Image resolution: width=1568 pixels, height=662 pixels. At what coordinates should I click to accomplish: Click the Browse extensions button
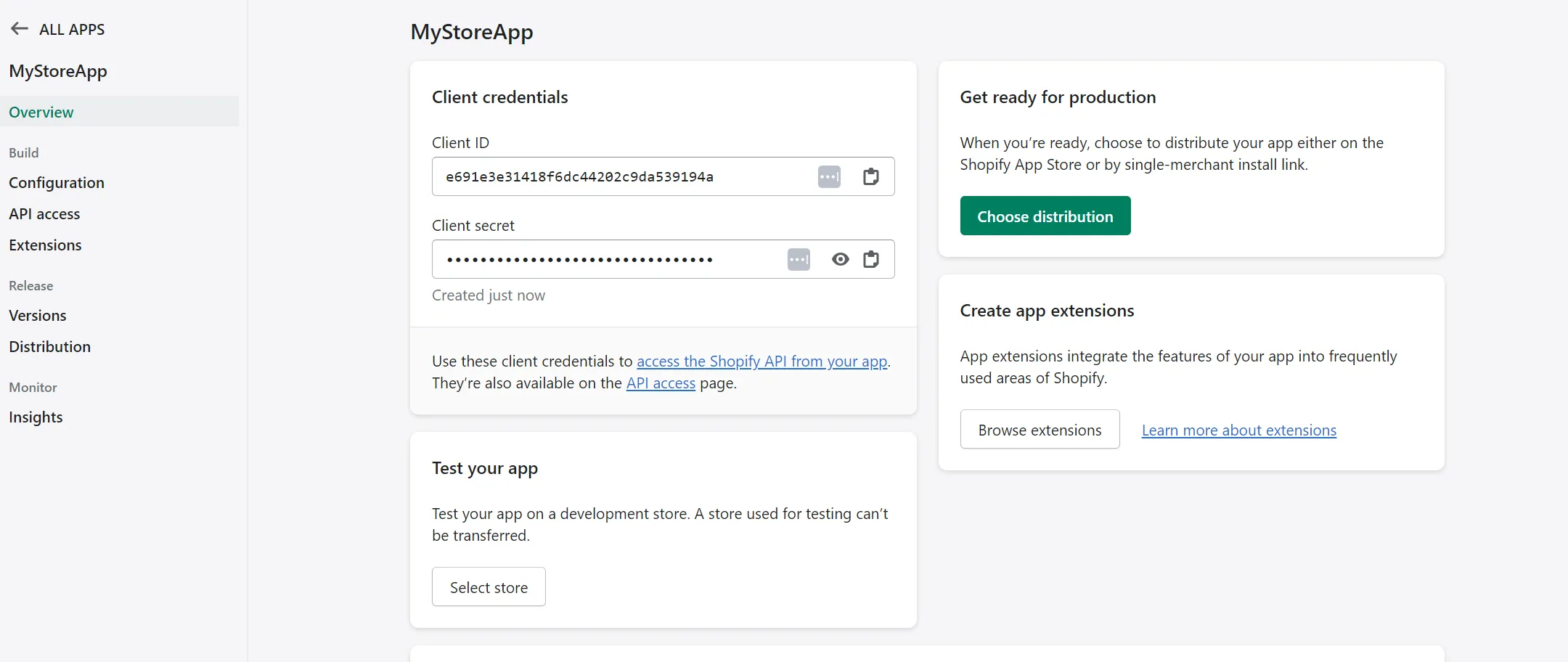pos(1040,429)
